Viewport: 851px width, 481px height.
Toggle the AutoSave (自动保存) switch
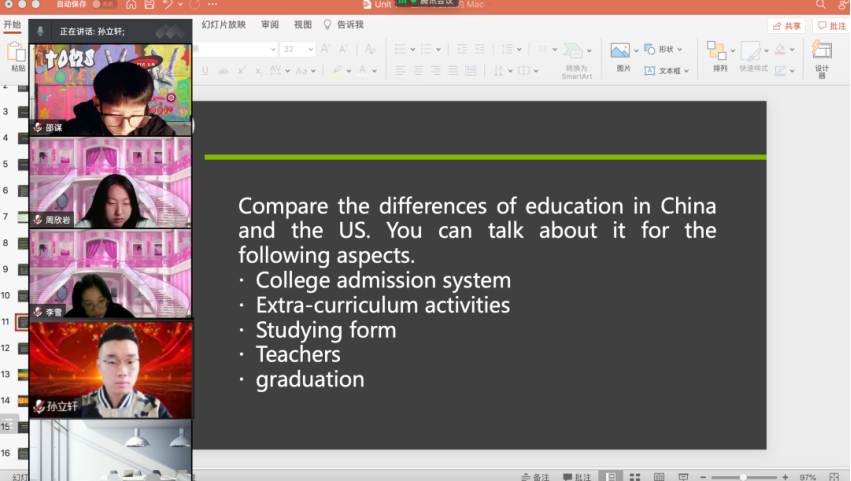point(104,5)
